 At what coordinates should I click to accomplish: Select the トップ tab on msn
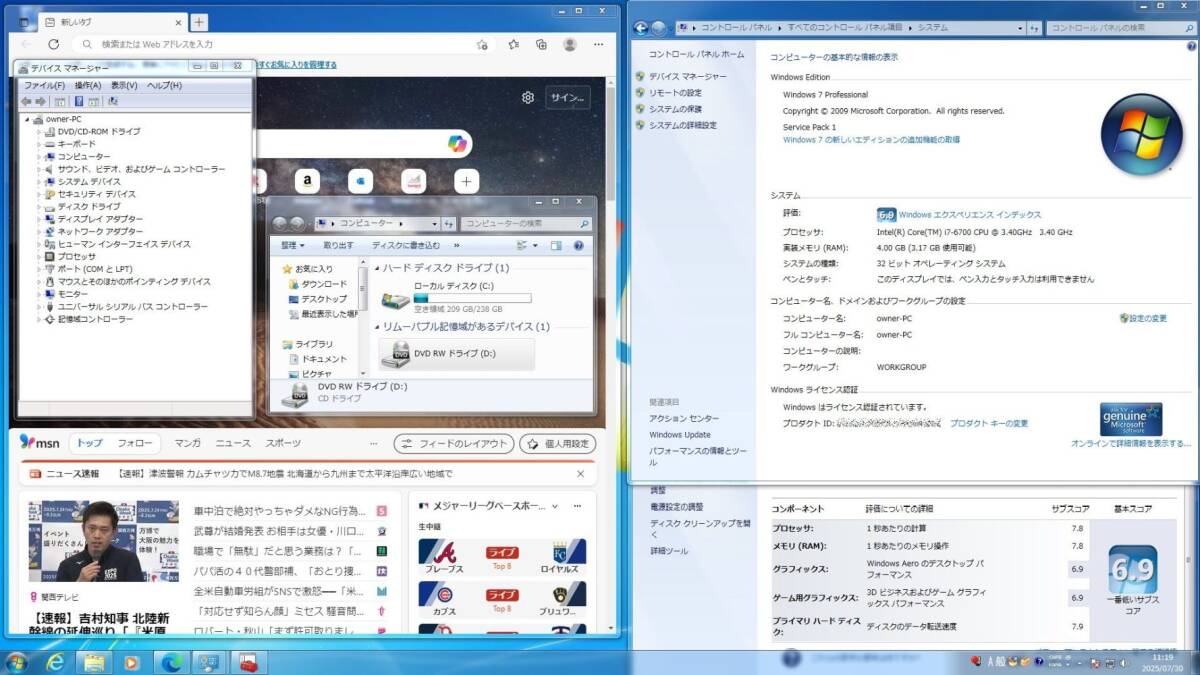pyautogui.click(x=90, y=443)
